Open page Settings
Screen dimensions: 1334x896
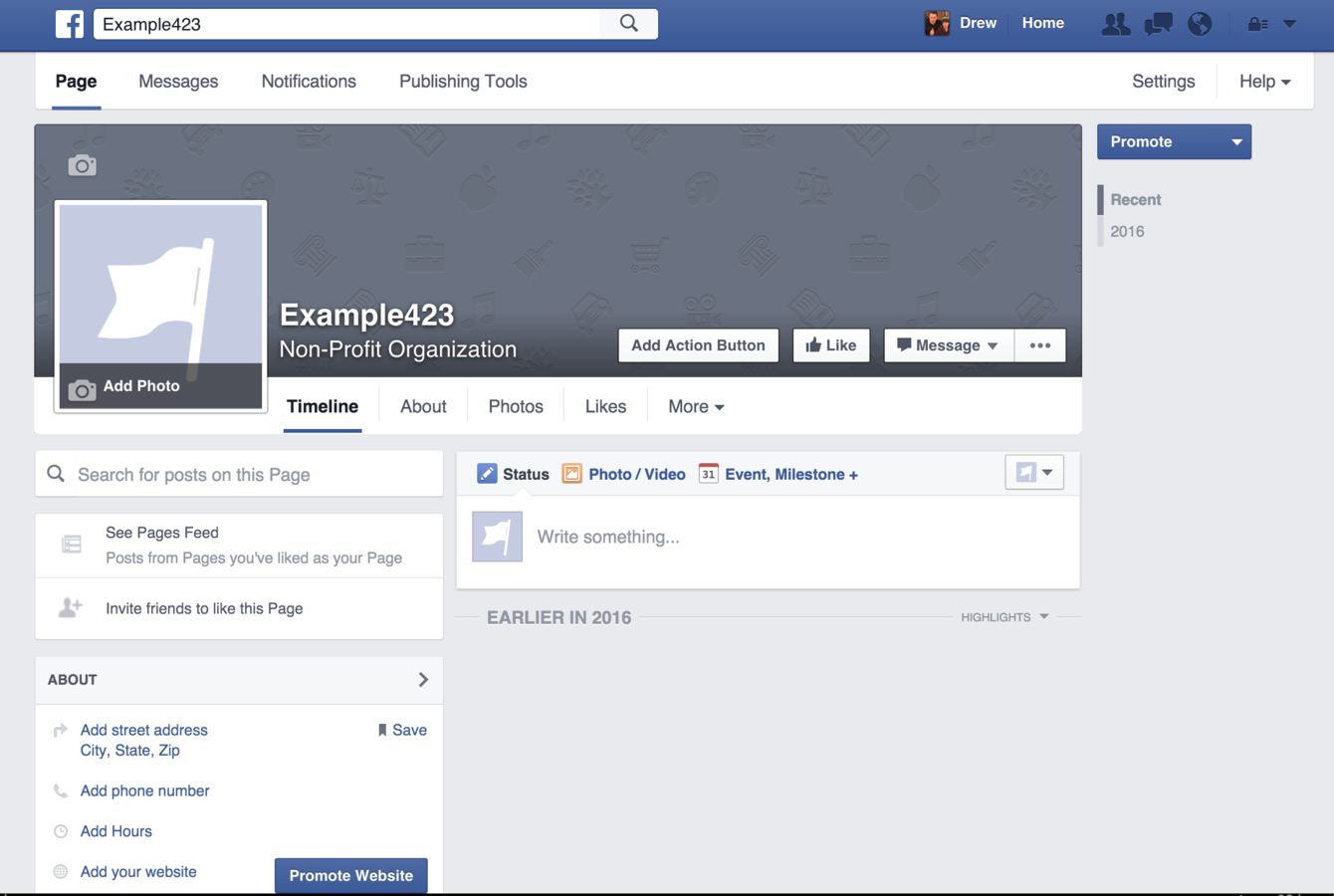1163,82
